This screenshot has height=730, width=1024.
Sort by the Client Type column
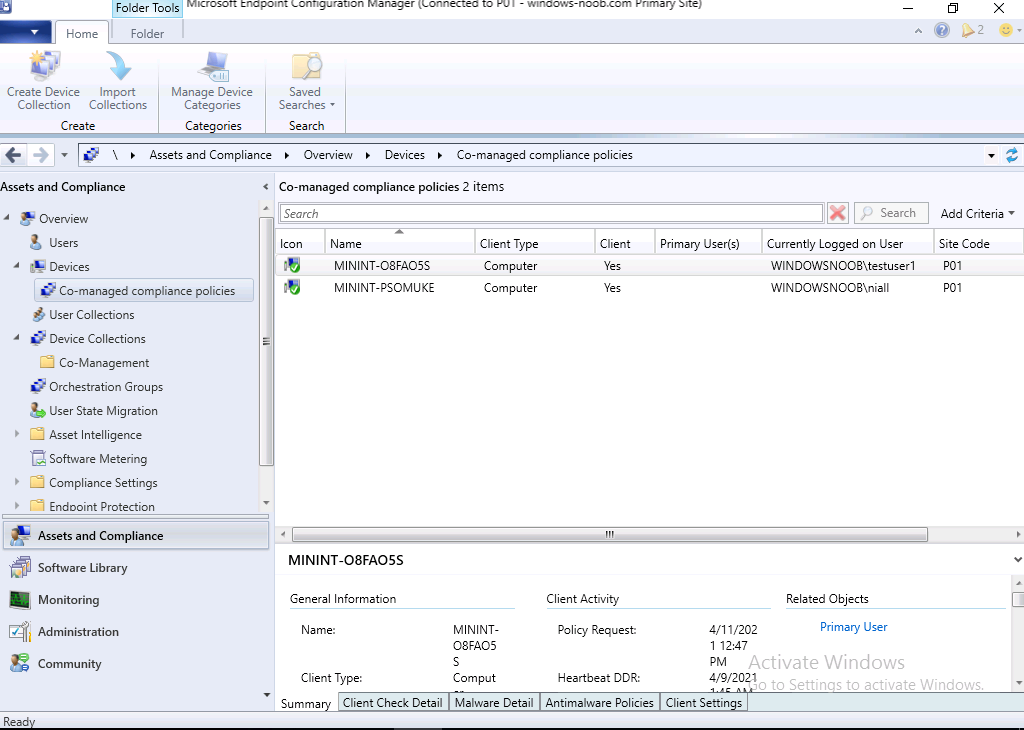[535, 243]
